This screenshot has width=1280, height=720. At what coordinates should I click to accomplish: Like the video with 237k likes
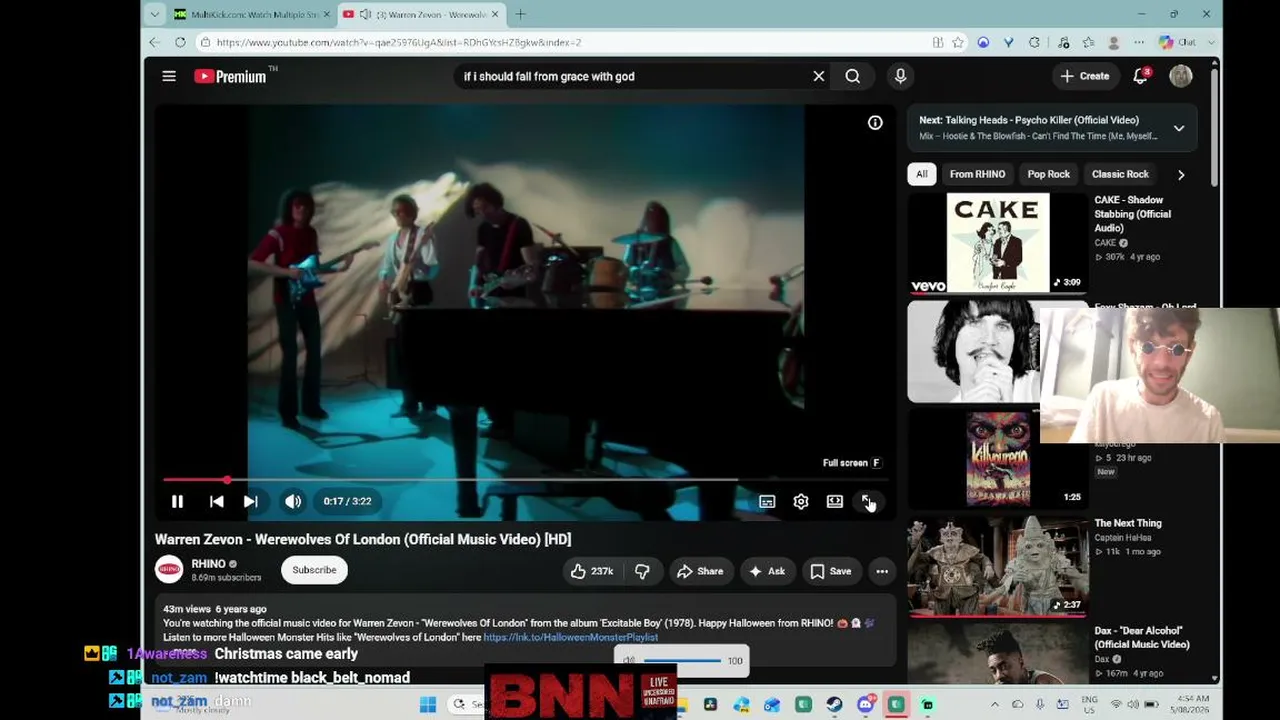tap(592, 571)
